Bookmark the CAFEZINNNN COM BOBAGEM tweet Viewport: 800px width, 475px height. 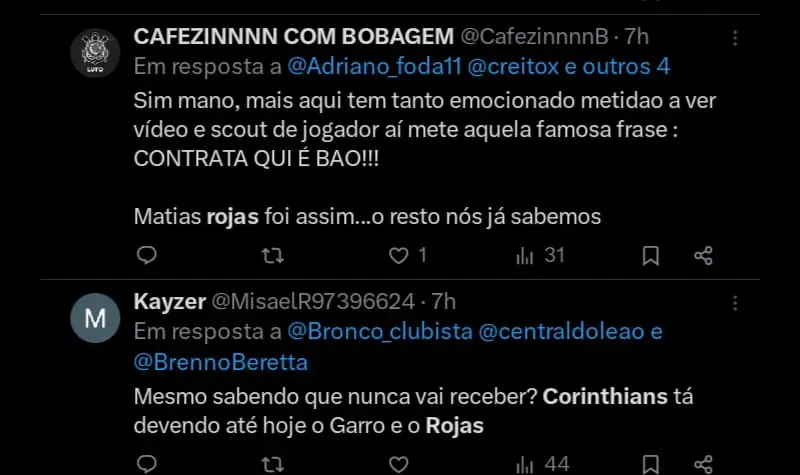coord(650,255)
